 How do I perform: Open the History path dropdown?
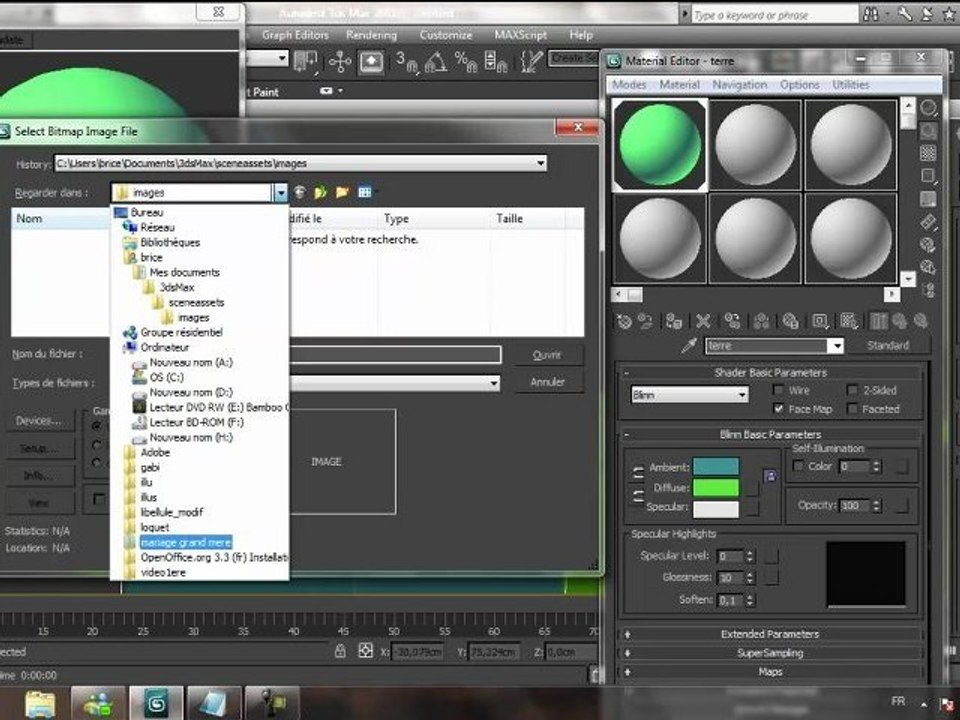coord(541,163)
